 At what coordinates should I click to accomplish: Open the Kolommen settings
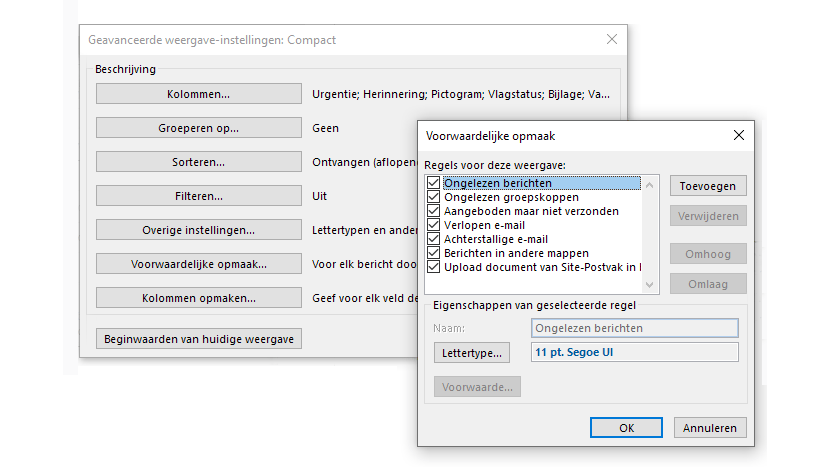pos(199,94)
